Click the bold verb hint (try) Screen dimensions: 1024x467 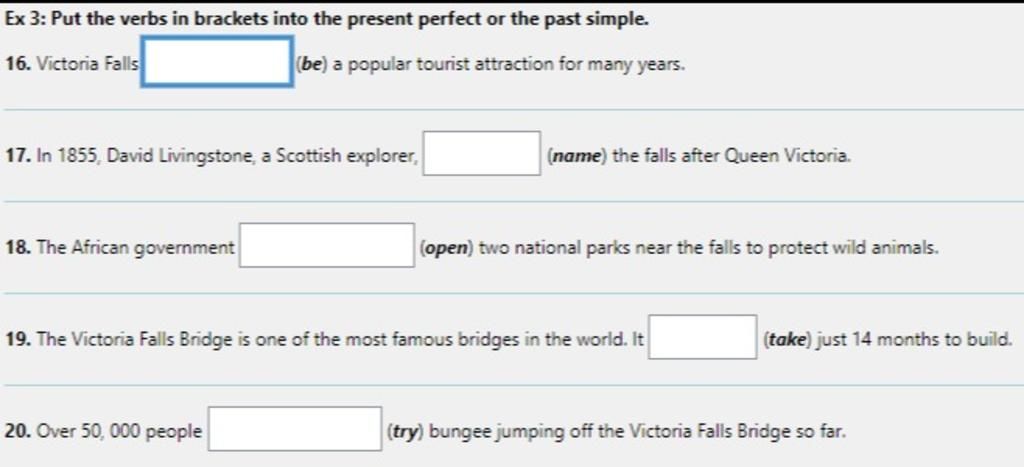click(x=404, y=432)
